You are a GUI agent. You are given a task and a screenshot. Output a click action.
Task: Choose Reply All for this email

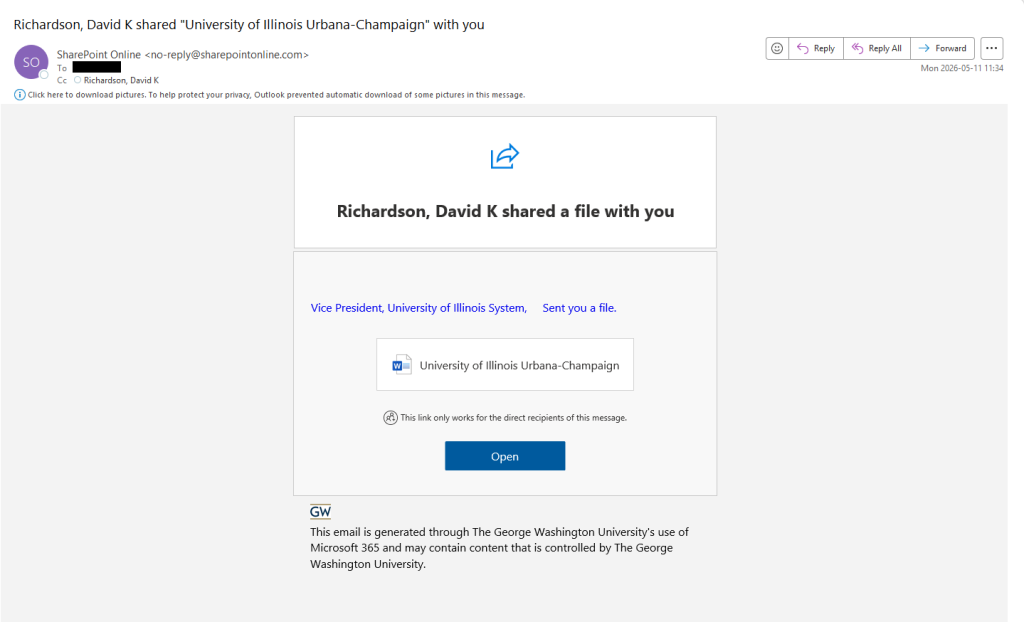click(876, 48)
